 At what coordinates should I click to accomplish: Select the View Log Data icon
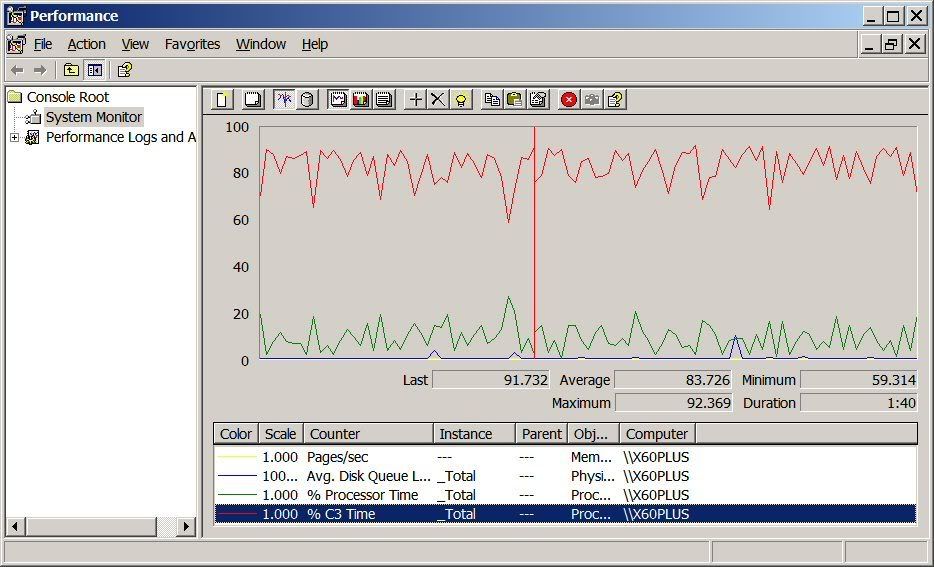(307, 99)
